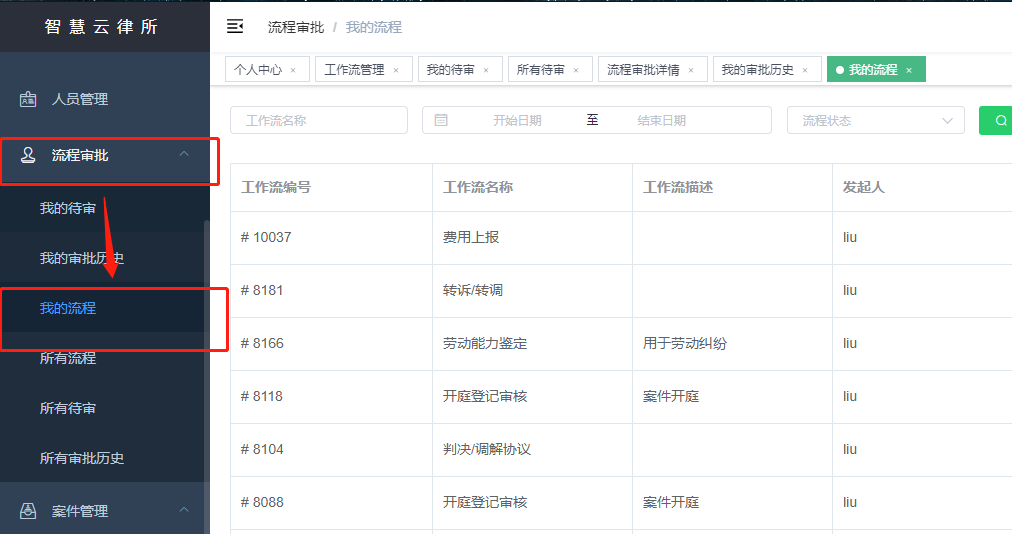
Task: Close the active 我的流程 tab
Action: (909, 70)
